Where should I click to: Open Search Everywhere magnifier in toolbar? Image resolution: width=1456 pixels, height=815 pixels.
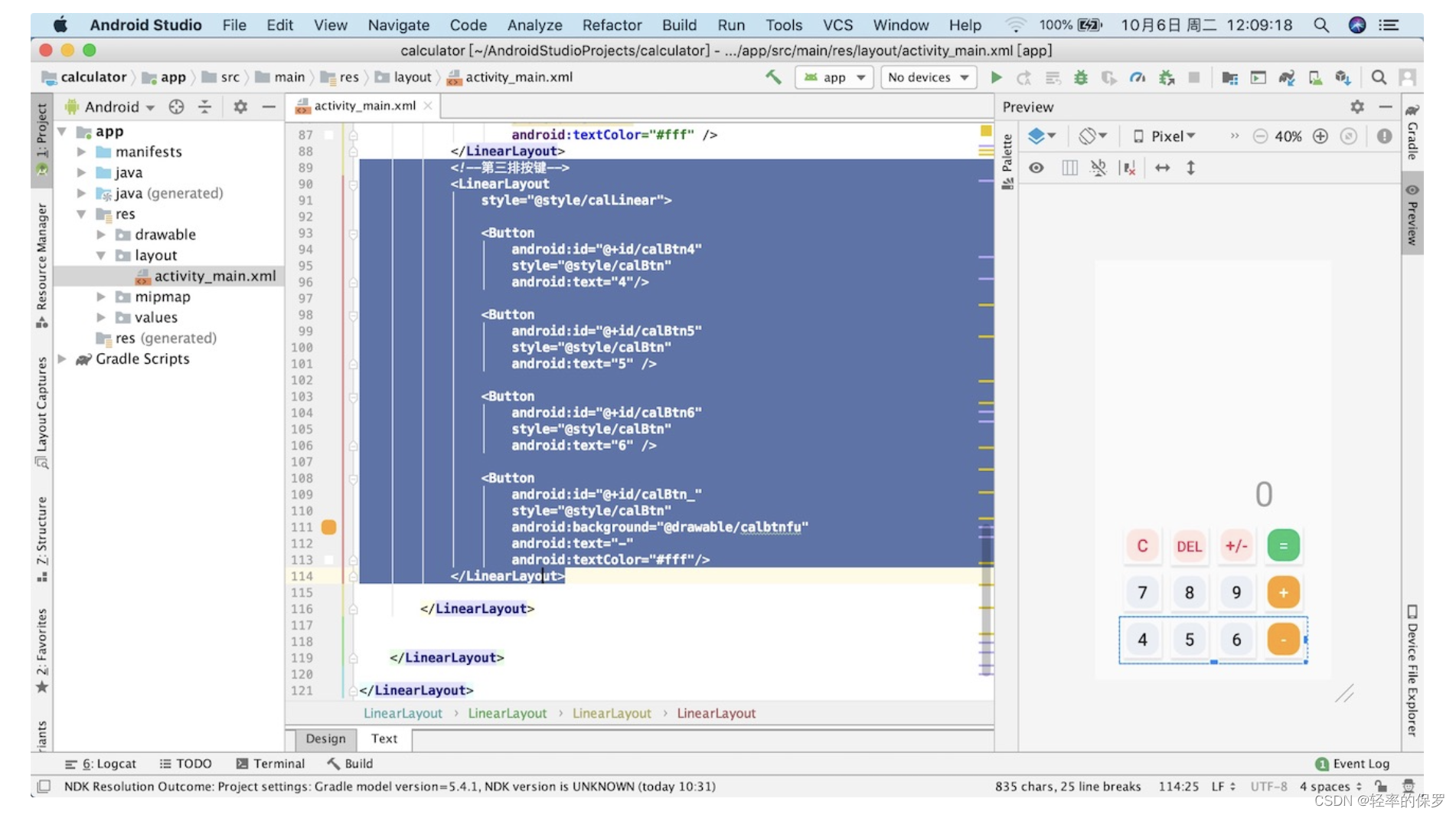[x=1379, y=77]
